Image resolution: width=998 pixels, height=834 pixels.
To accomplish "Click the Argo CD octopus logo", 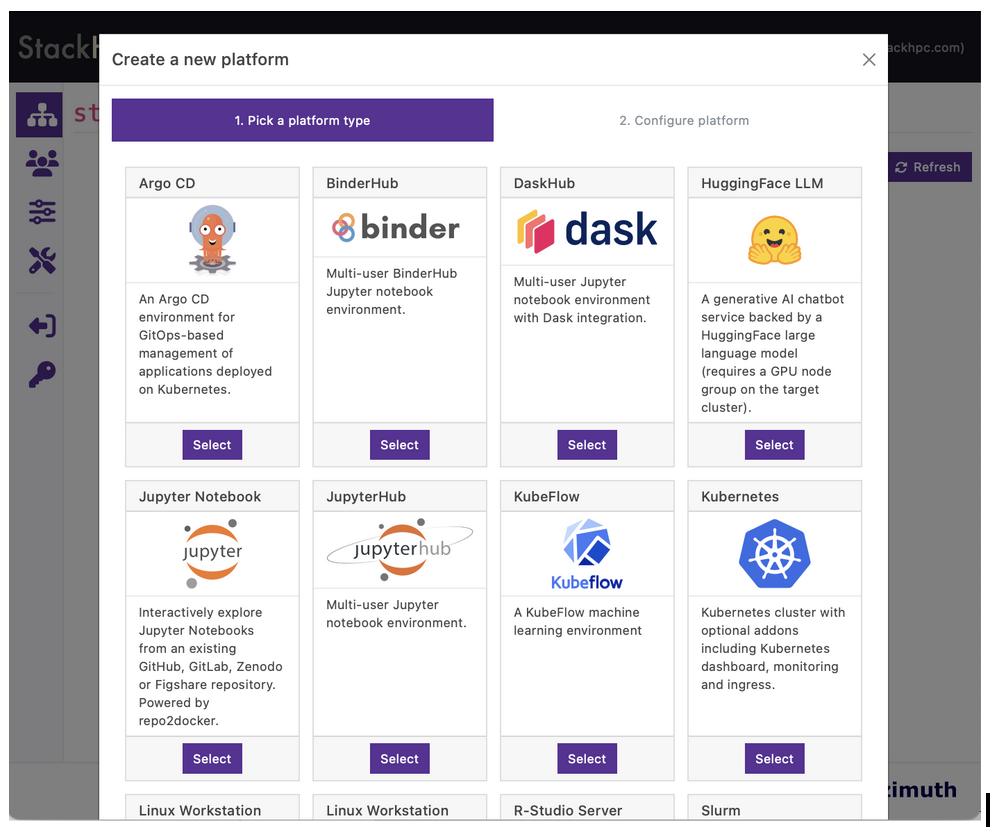I will (212, 240).
